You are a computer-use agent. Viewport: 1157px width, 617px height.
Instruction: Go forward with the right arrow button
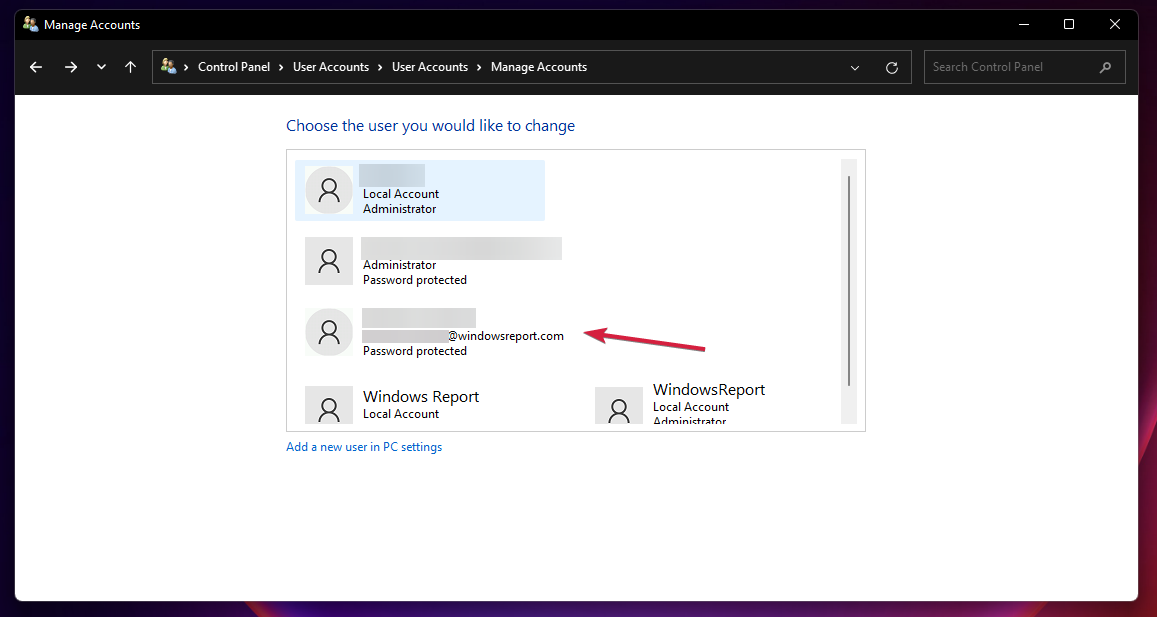click(x=71, y=67)
